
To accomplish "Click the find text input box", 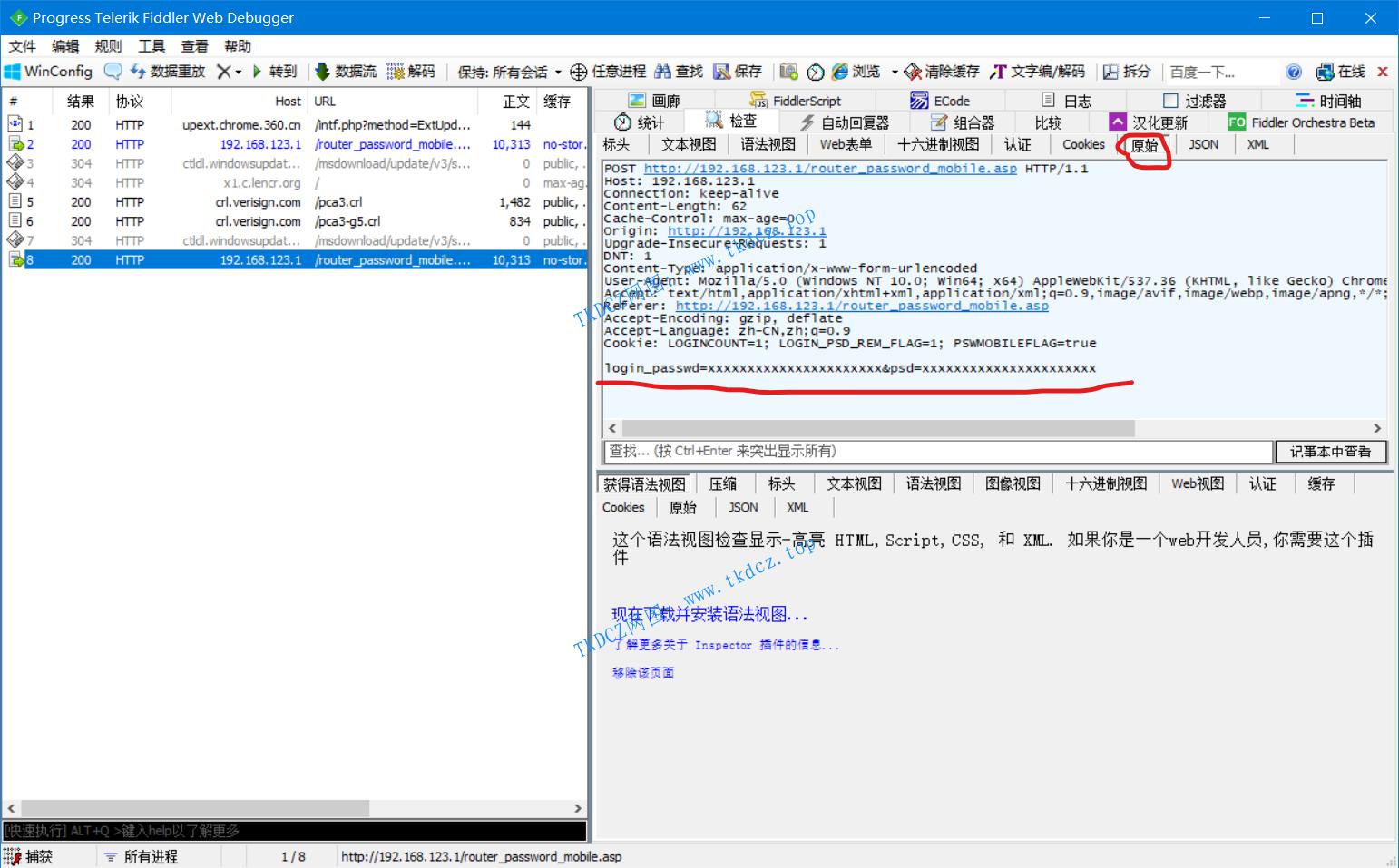I will pos(938,451).
